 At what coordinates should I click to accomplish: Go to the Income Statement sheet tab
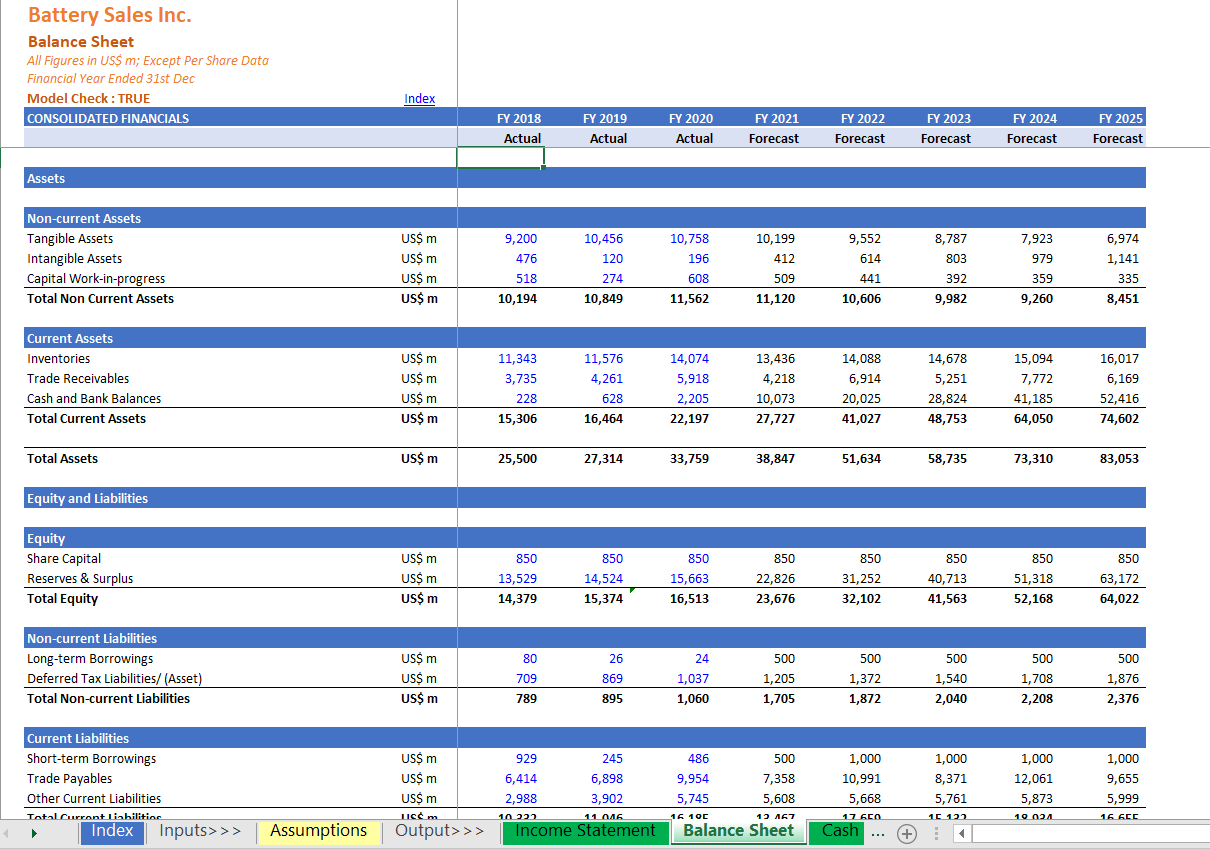tap(586, 831)
